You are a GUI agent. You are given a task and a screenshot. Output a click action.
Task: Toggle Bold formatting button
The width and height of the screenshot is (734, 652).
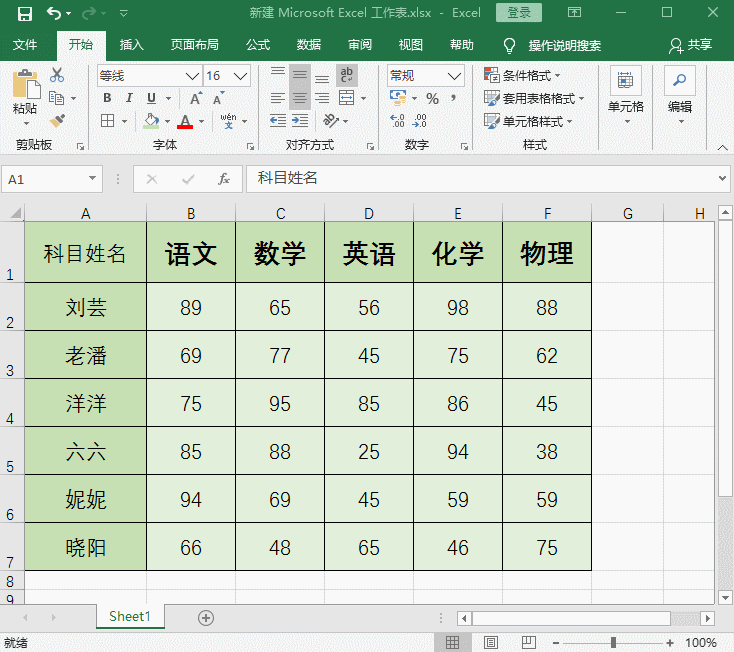107,98
